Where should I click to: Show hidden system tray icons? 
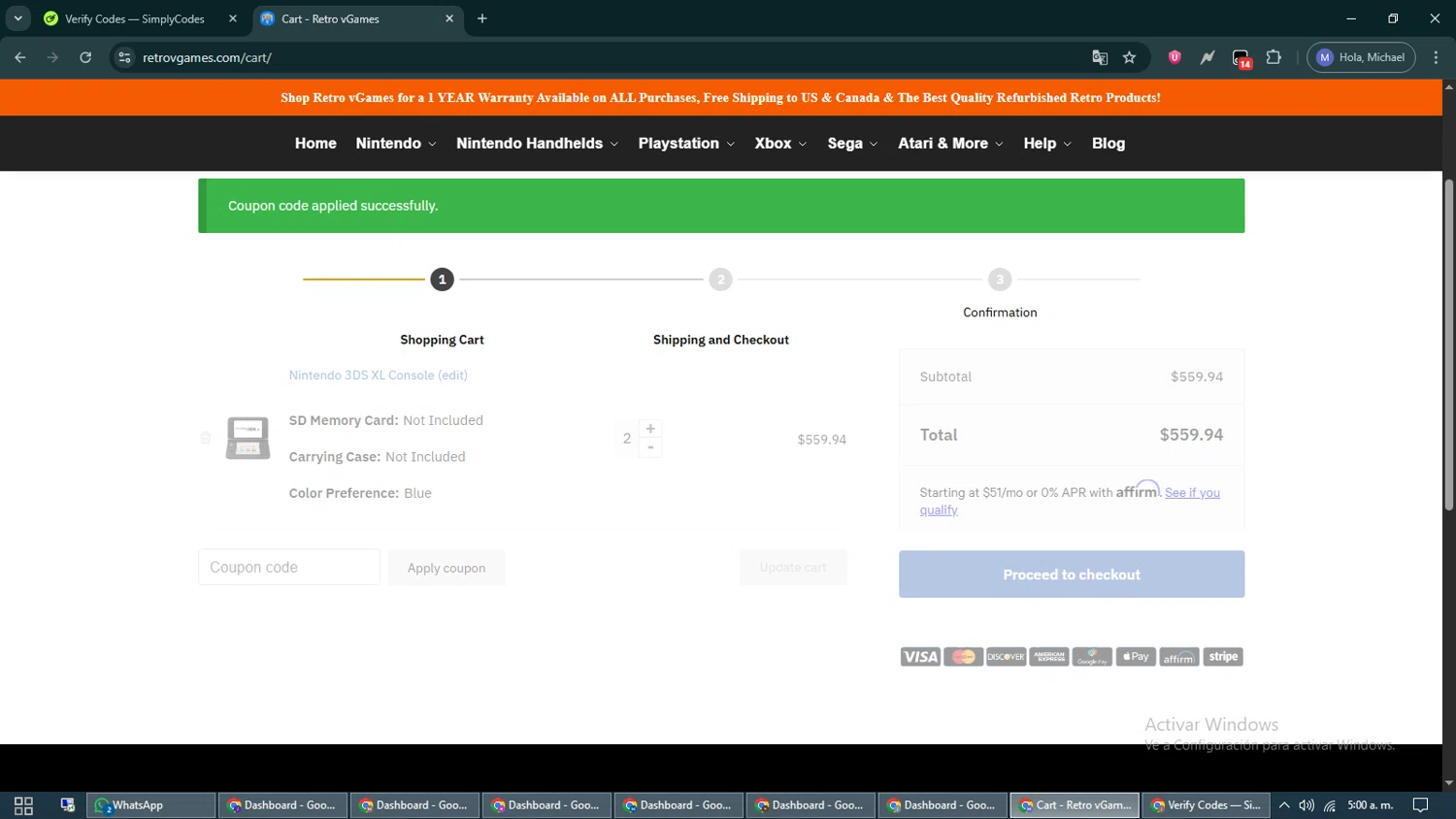coord(1283,805)
